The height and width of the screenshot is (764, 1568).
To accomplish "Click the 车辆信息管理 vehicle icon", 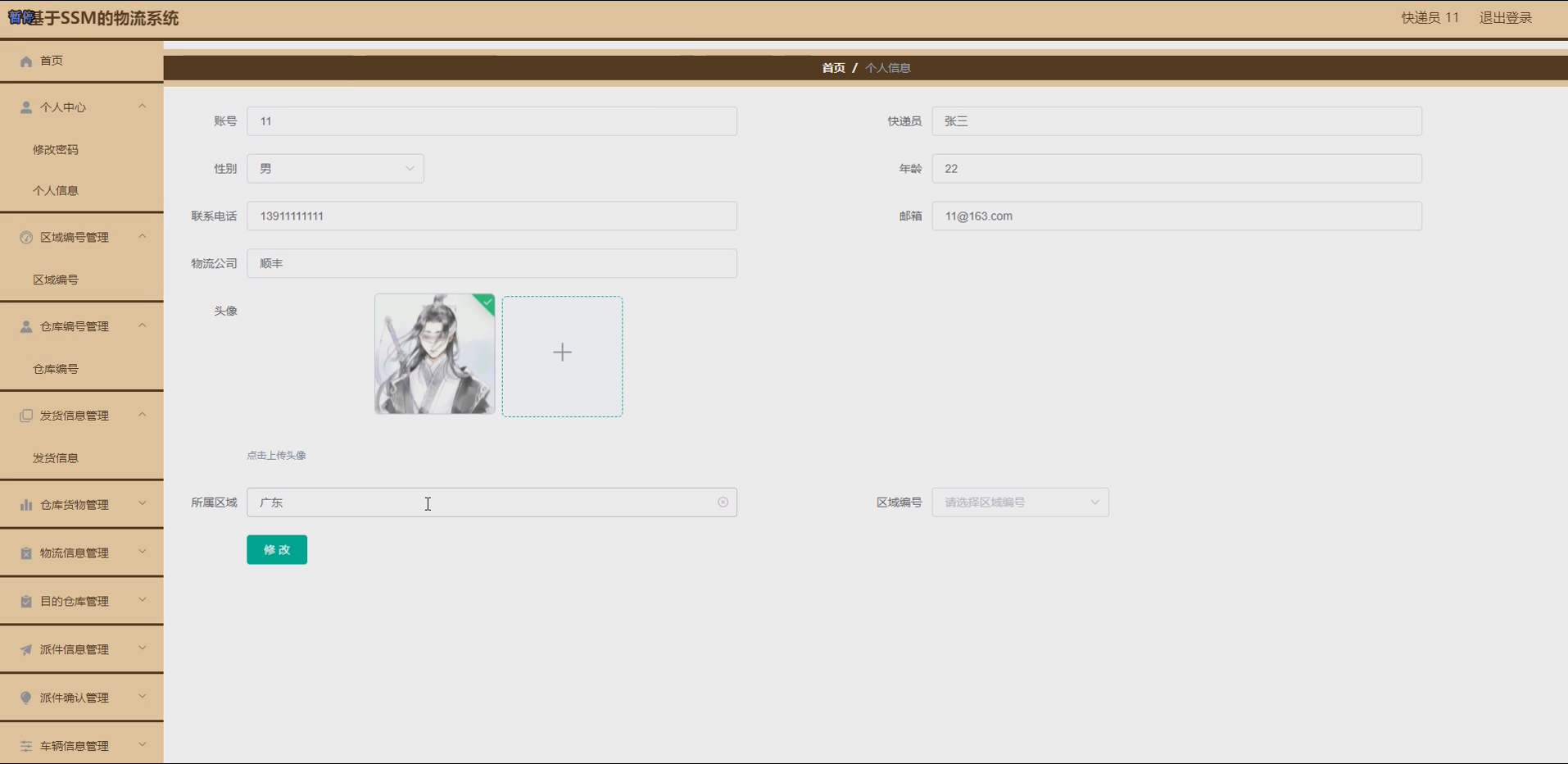I will click(x=25, y=745).
